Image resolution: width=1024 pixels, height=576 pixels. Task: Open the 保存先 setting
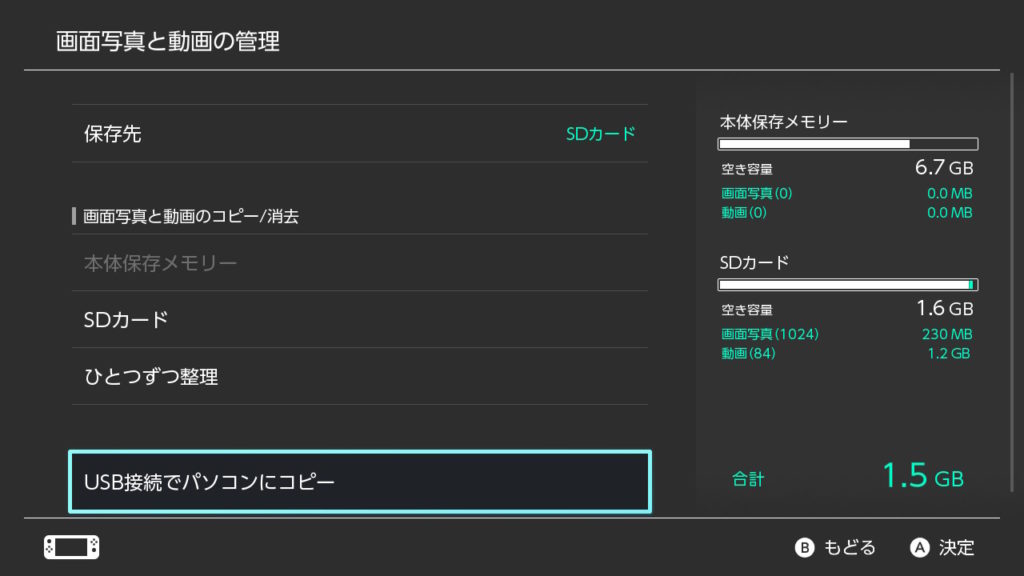(360, 134)
